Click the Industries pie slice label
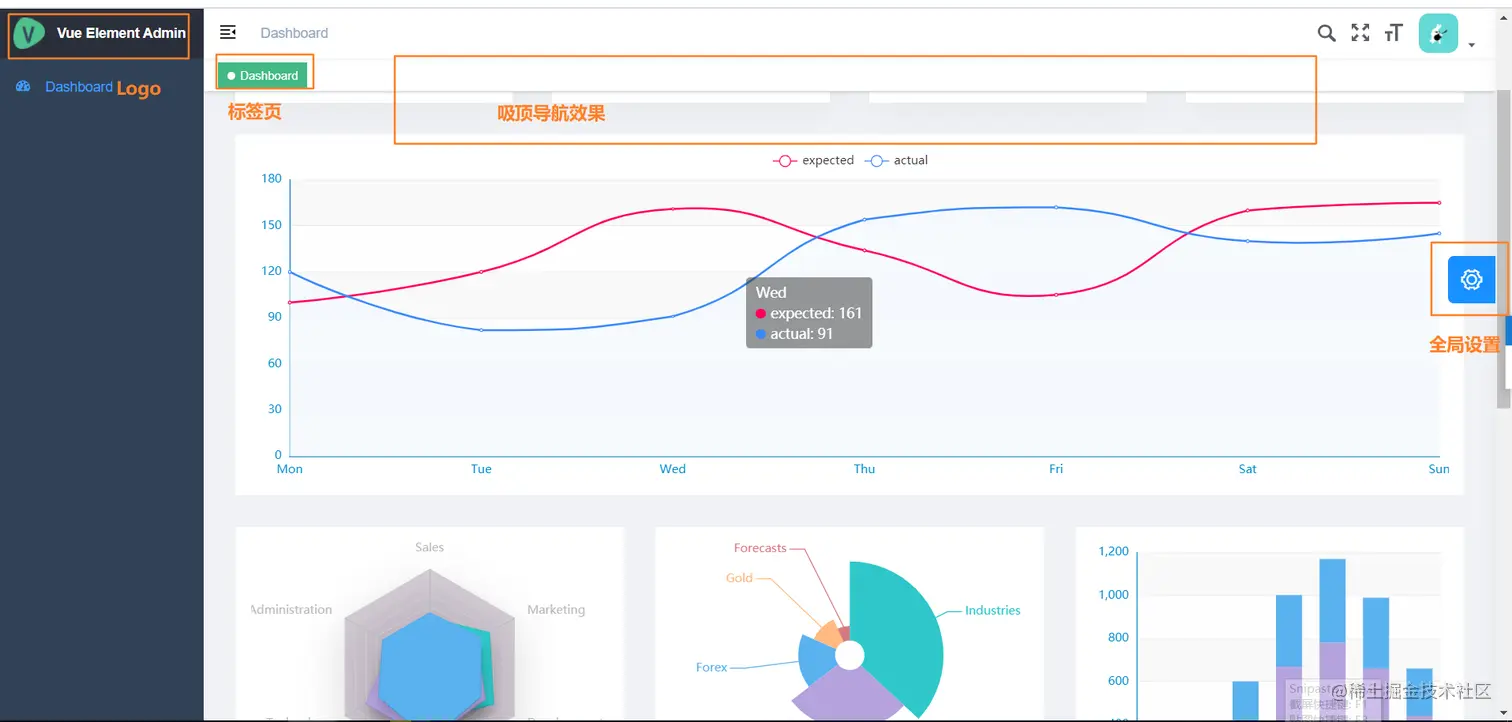The image size is (1512, 722). (x=992, y=610)
